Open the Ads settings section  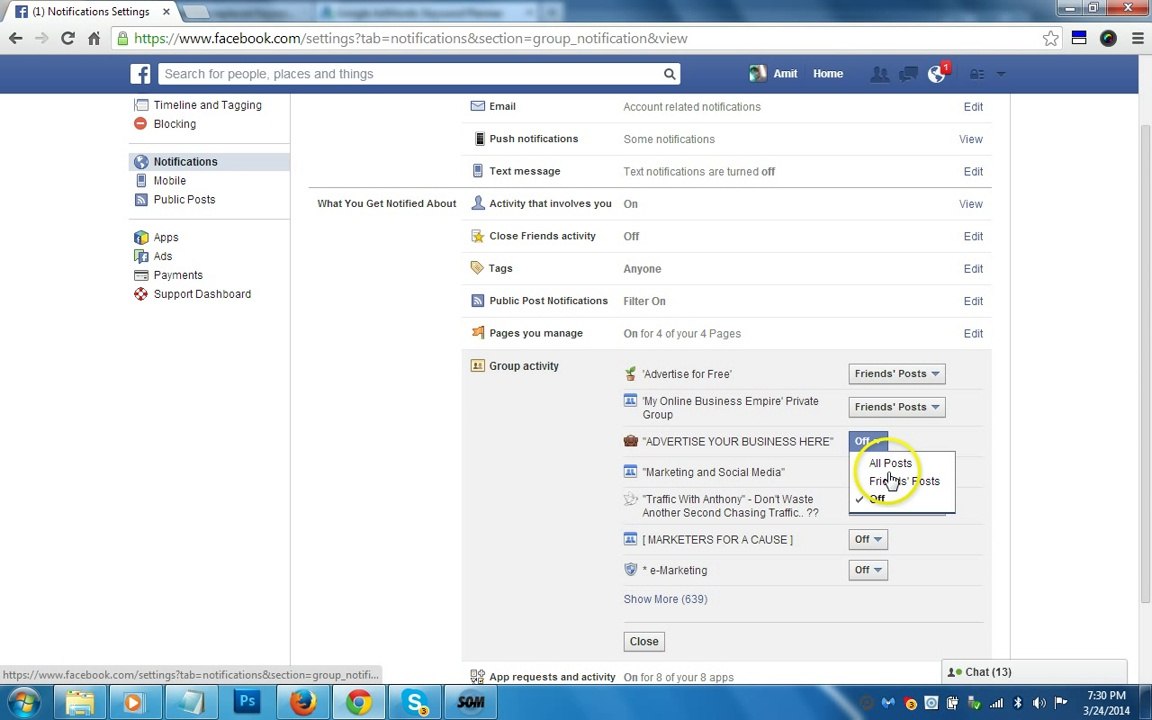(x=162, y=256)
